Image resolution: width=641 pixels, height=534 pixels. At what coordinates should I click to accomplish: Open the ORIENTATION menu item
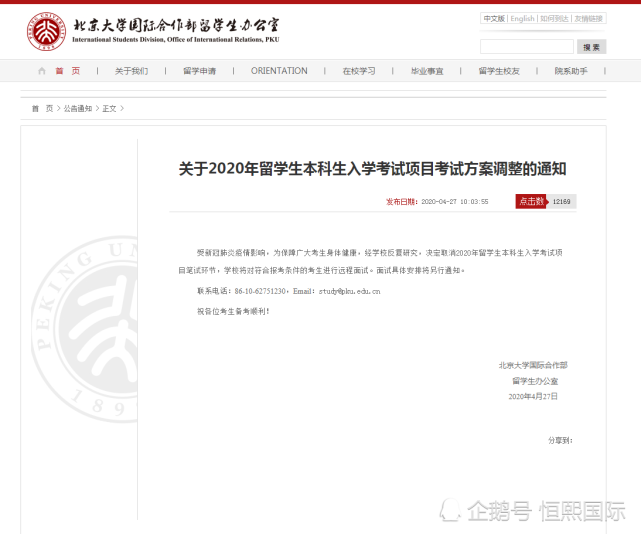pos(279,71)
